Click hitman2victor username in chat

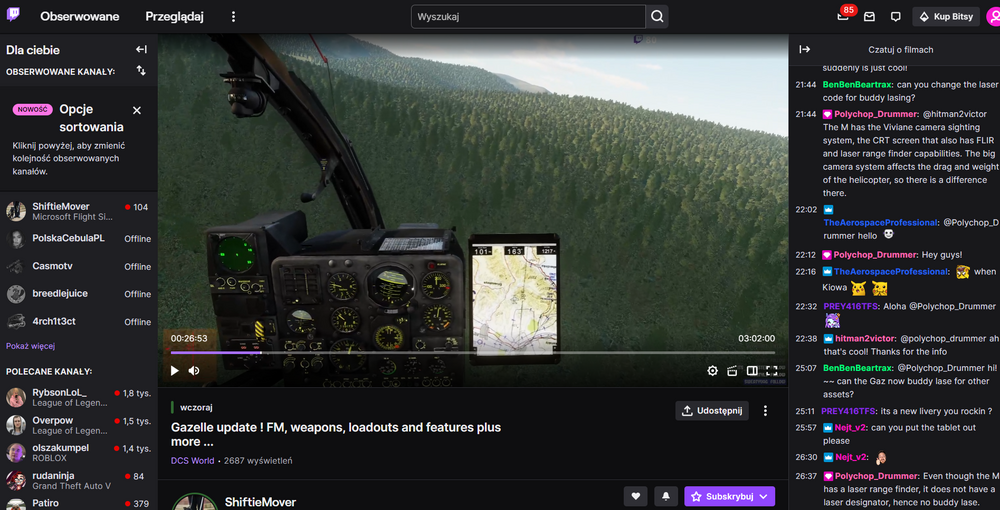[x=865, y=339]
